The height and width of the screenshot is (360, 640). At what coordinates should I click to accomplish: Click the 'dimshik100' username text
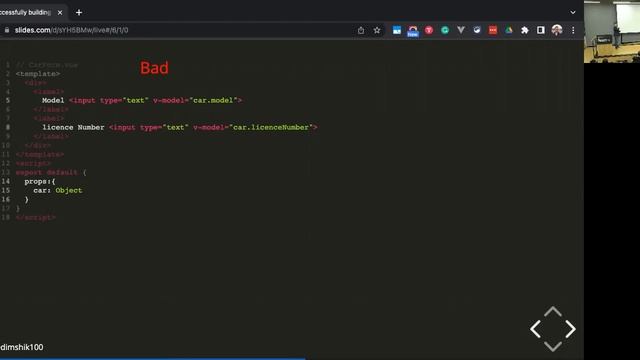tap(22, 347)
